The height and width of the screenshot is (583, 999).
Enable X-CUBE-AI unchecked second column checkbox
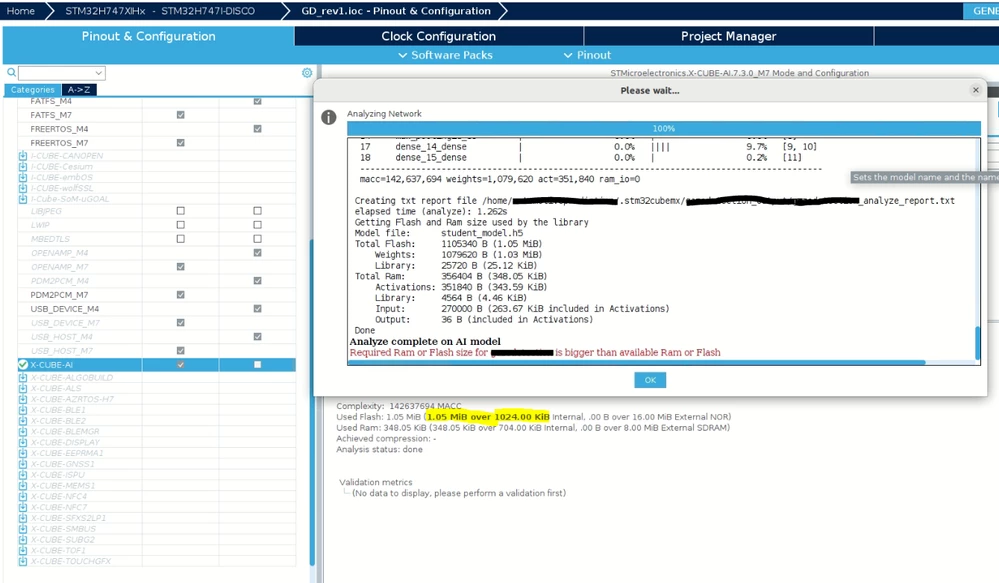pos(257,365)
